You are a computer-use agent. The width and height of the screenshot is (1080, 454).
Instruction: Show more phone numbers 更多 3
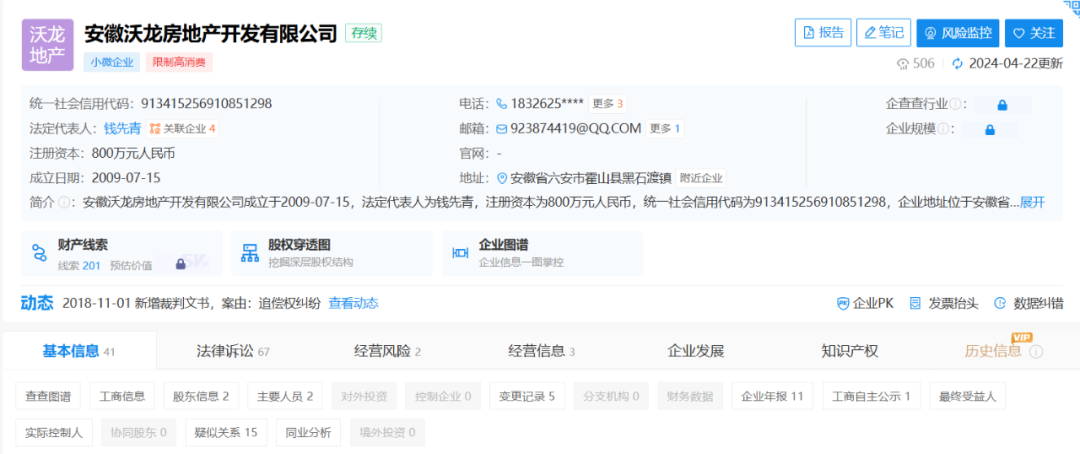pos(608,104)
